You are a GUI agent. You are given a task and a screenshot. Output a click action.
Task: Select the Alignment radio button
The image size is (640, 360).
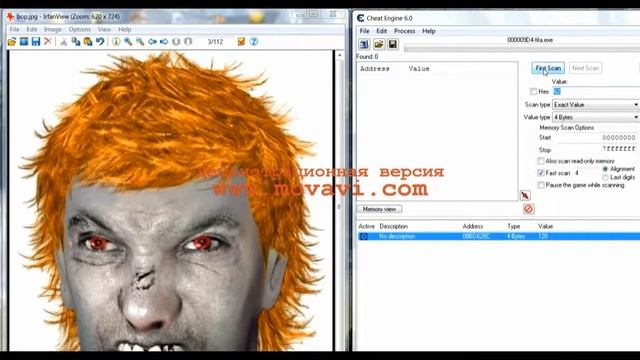(x=605, y=169)
